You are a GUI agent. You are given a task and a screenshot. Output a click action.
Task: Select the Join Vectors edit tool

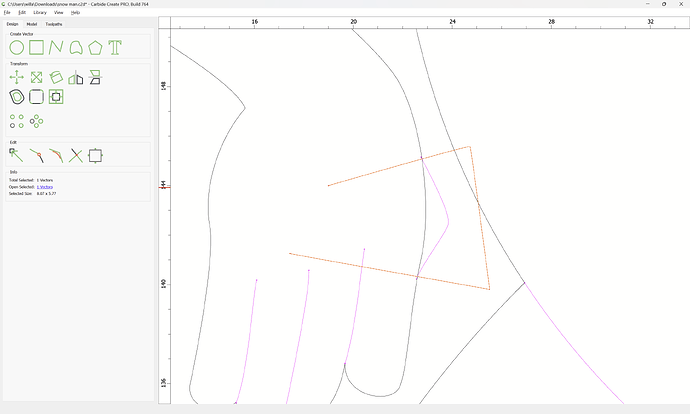[x=36, y=155]
